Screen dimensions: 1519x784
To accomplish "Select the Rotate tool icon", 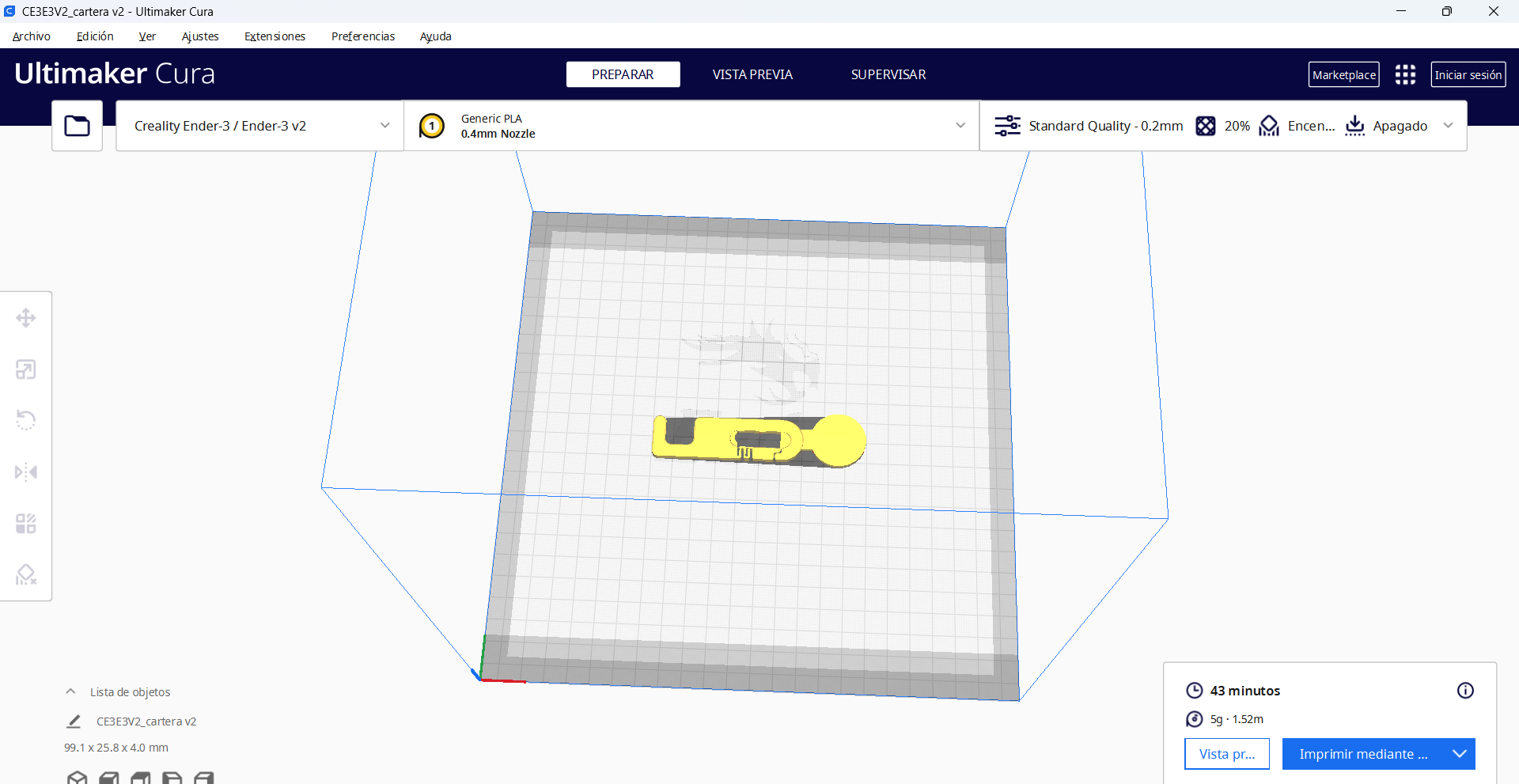I will click(26, 420).
